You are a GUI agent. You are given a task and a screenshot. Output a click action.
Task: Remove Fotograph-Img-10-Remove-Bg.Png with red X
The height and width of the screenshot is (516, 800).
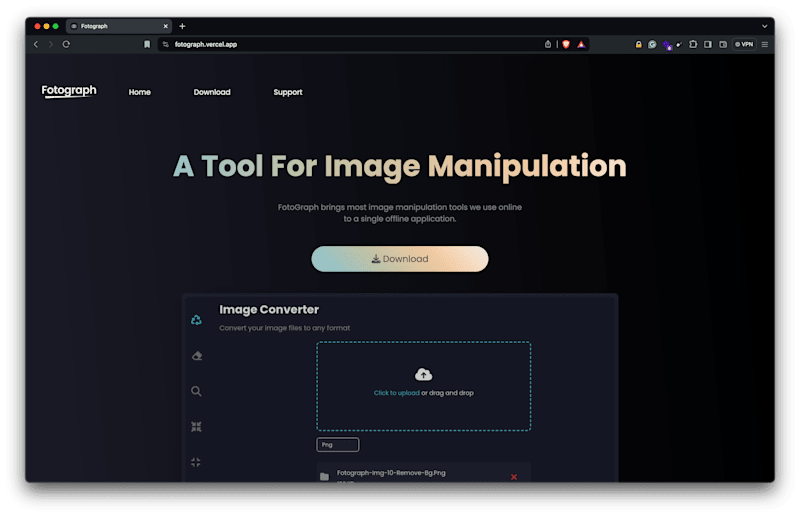click(514, 477)
